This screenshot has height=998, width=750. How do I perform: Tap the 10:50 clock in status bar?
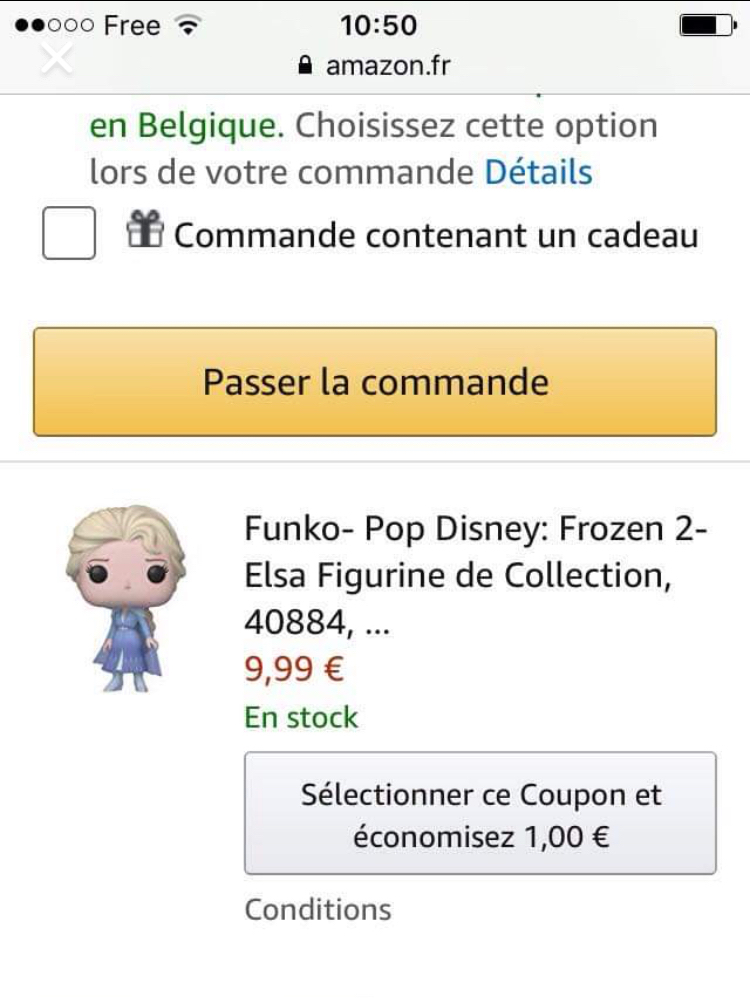point(378,25)
